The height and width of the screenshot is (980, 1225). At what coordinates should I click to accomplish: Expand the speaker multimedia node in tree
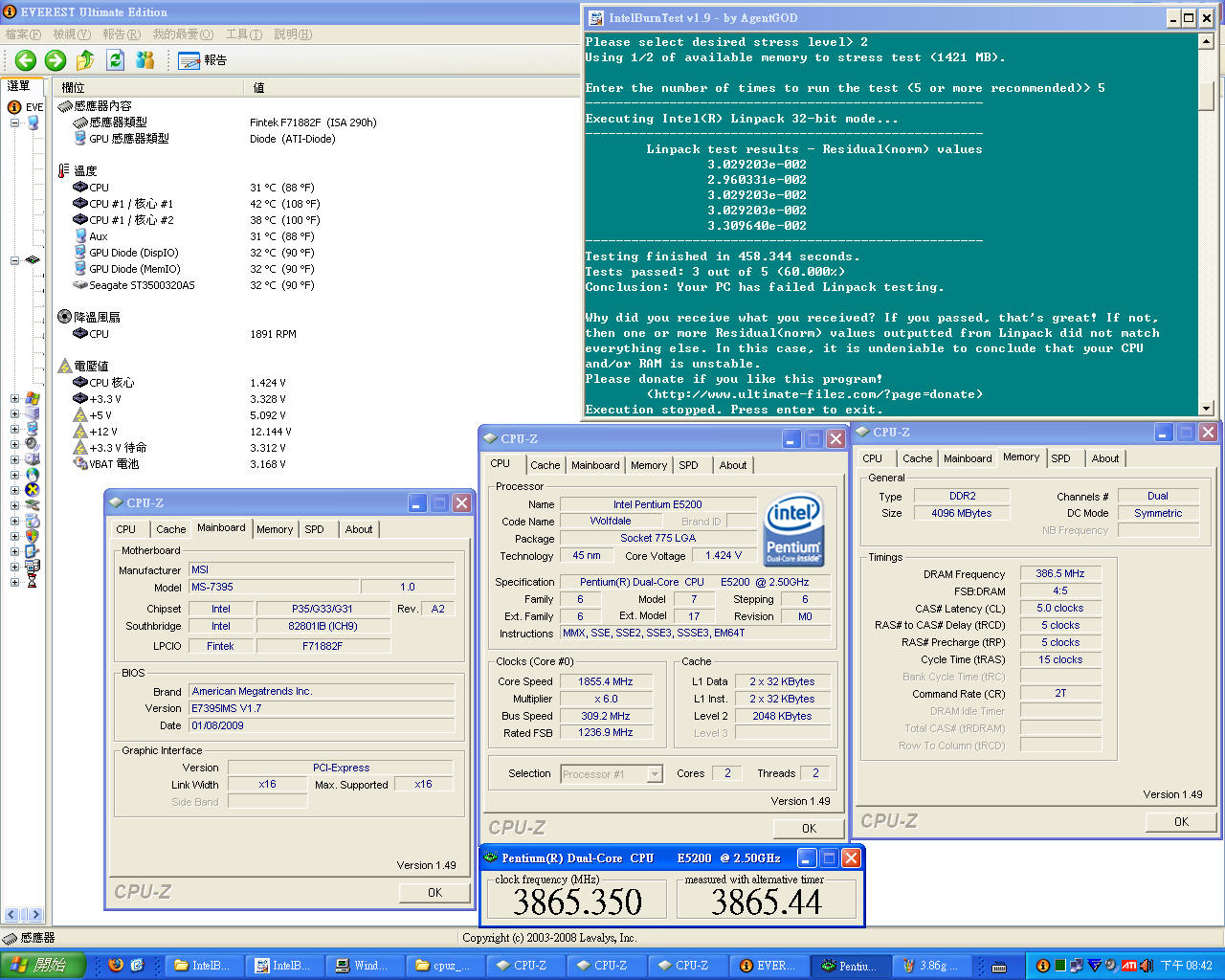[x=14, y=445]
